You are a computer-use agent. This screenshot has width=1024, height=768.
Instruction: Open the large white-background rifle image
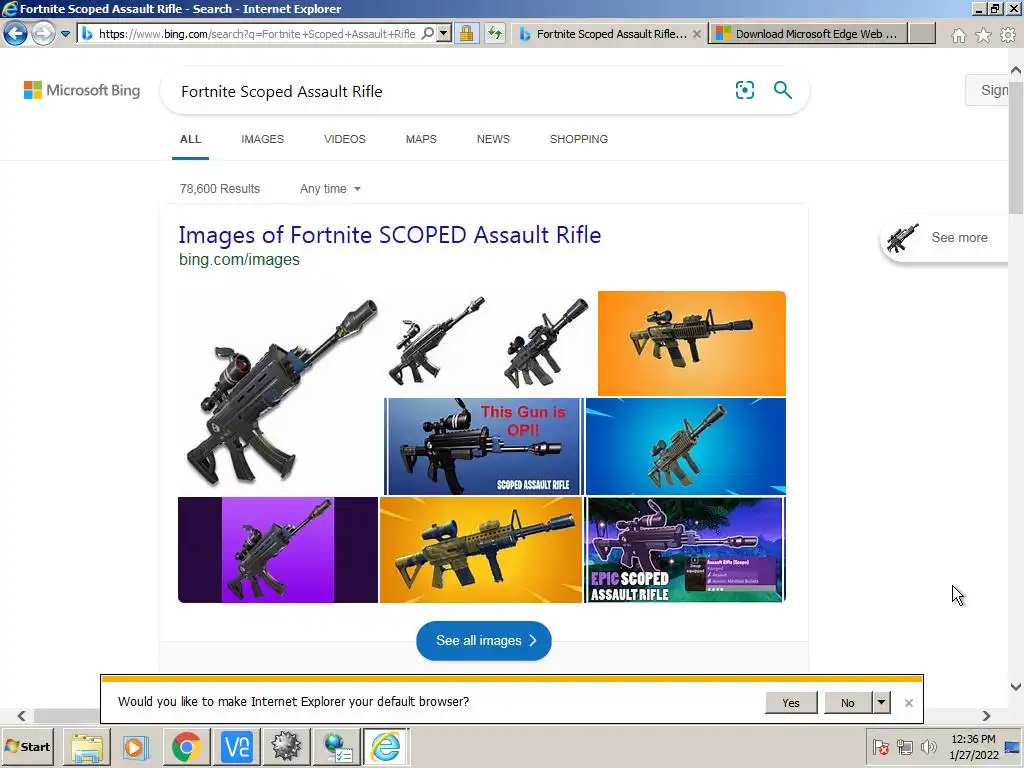(280, 392)
